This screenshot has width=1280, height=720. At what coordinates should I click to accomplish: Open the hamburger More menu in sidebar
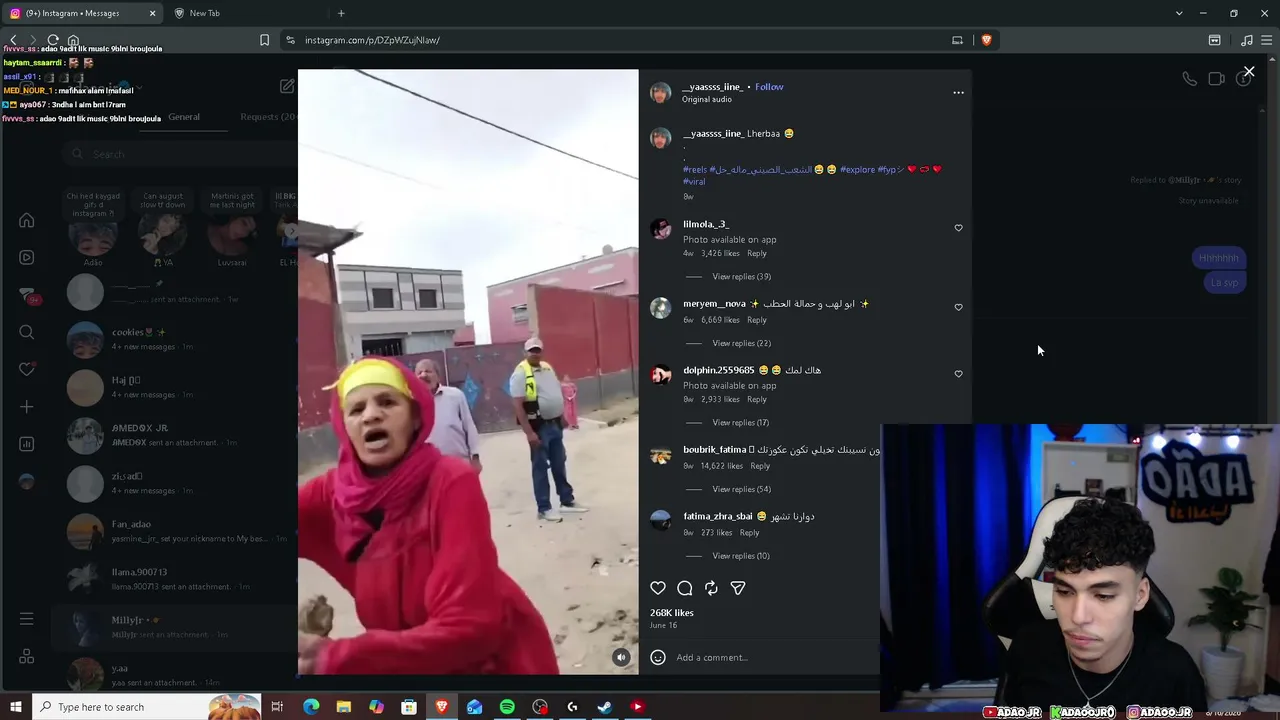pyautogui.click(x=27, y=619)
